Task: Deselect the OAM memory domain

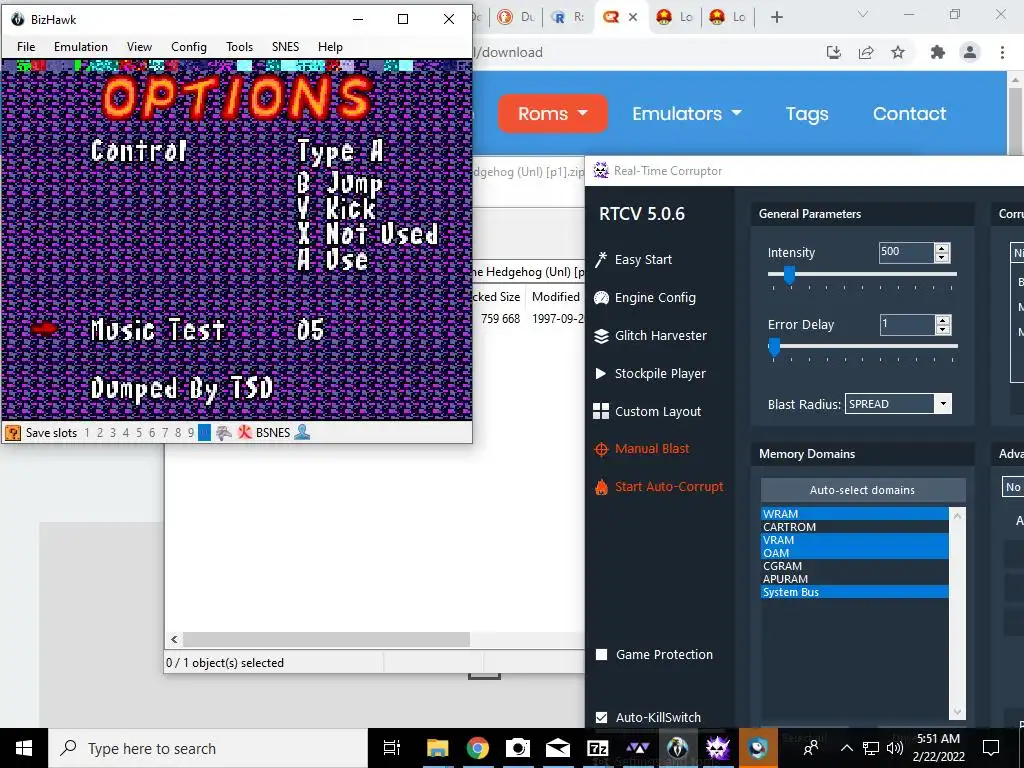Action: pos(854,553)
